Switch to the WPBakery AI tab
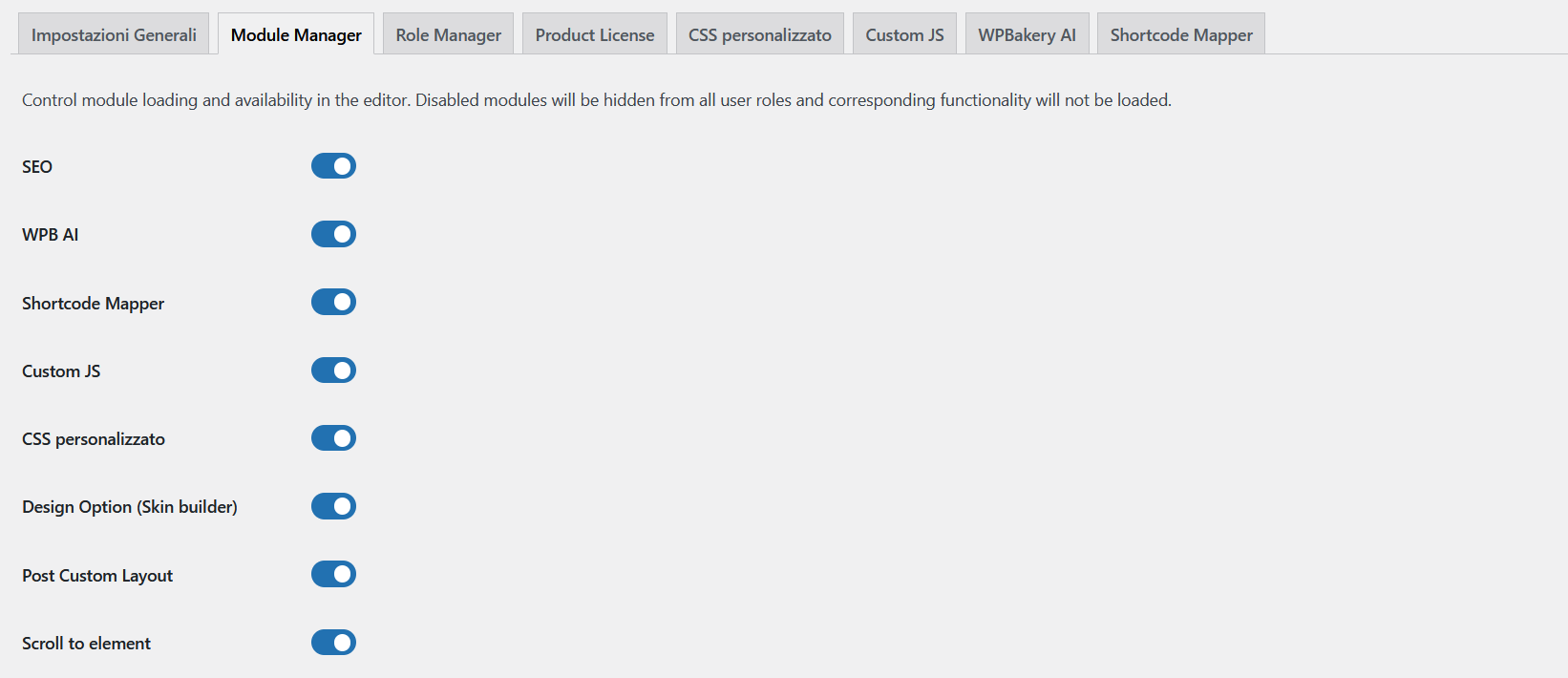 (x=1027, y=34)
